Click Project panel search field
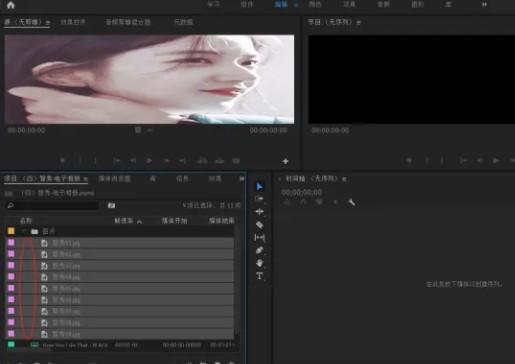This screenshot has width=515, height=364. [x=53, y=205]
